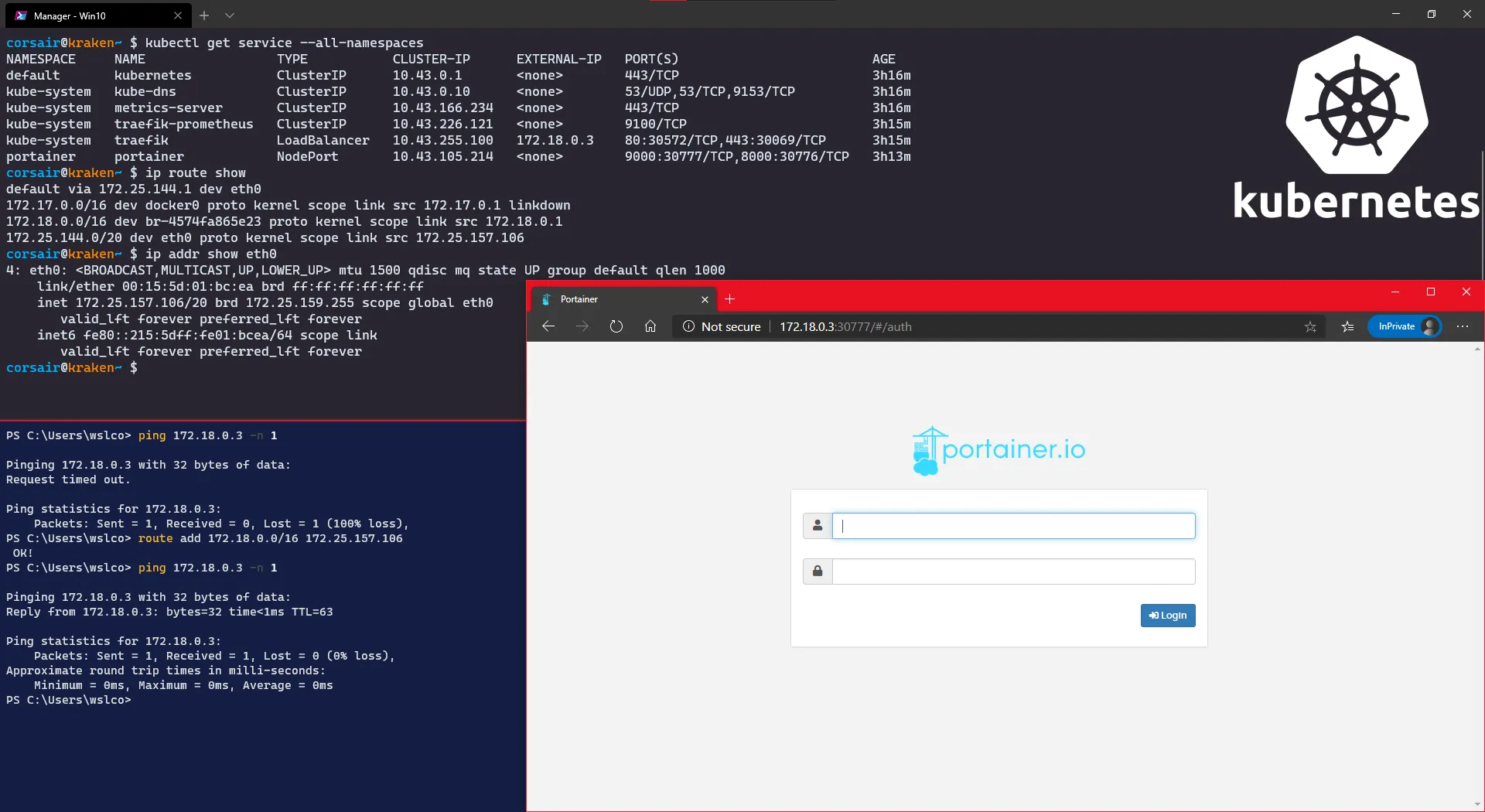
Task: Open a new browser tab
Action: point(729,299)
